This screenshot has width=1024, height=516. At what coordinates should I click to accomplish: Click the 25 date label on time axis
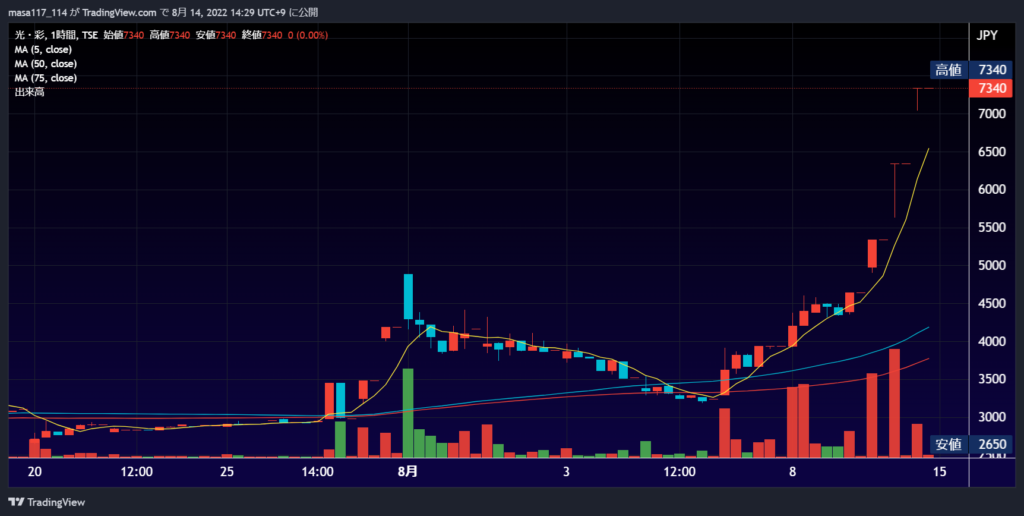coord(227,472)
